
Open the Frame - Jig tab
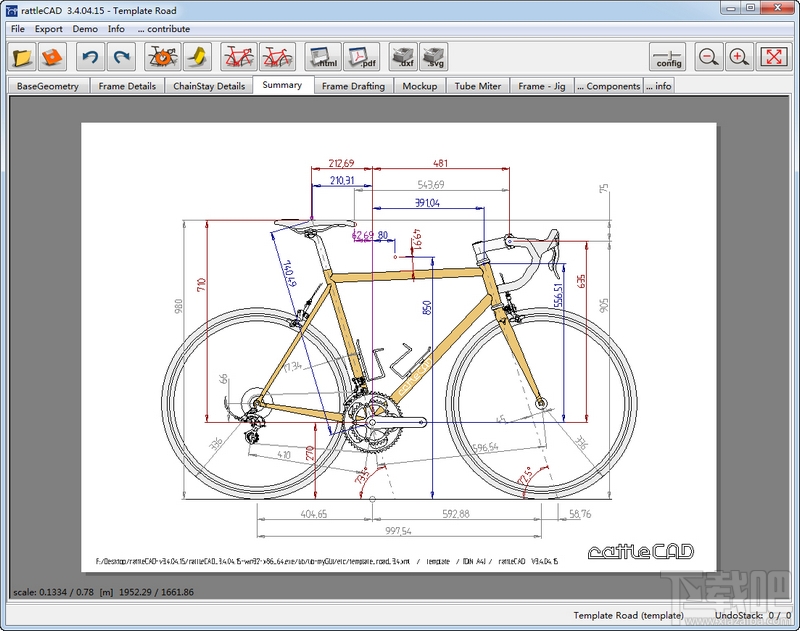(541, 86)
